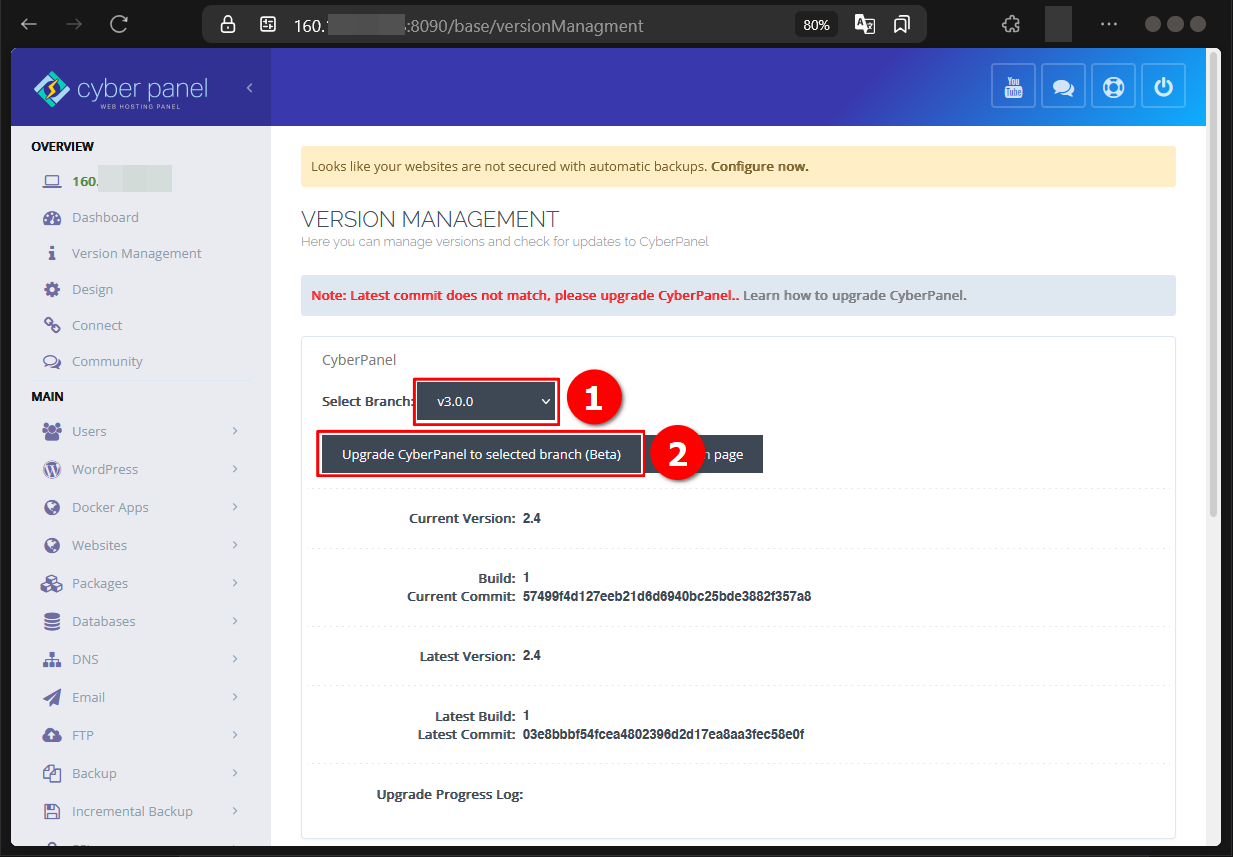This screenshot has width=1233, height=857.
Task: Open Websites menu item
Action: pyautogui.click(x=99, y=545)
